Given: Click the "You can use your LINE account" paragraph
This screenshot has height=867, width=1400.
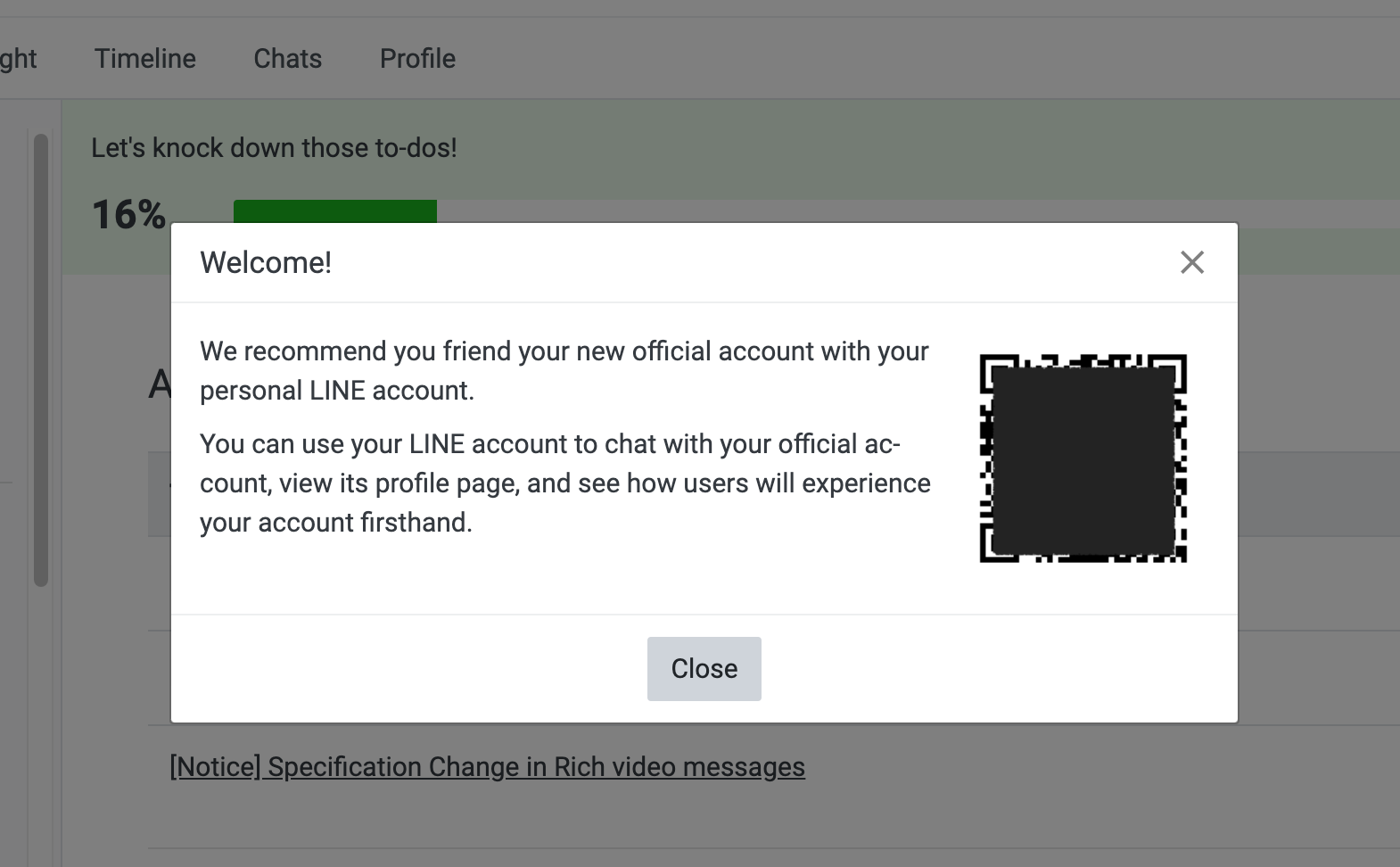Looking at the screenshot, I should coord(564,483).
